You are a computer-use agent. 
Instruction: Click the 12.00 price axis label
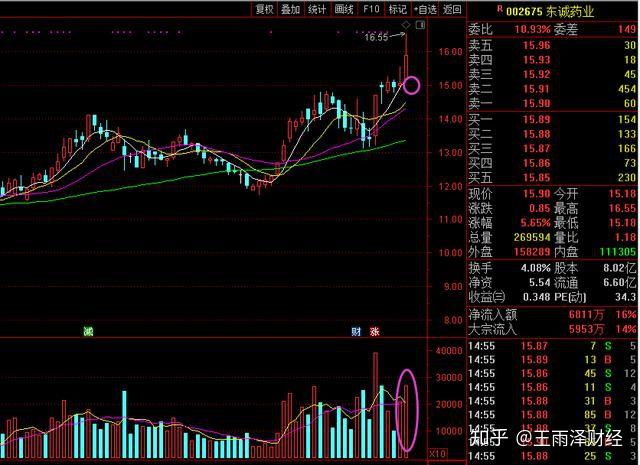click(451, 186)
